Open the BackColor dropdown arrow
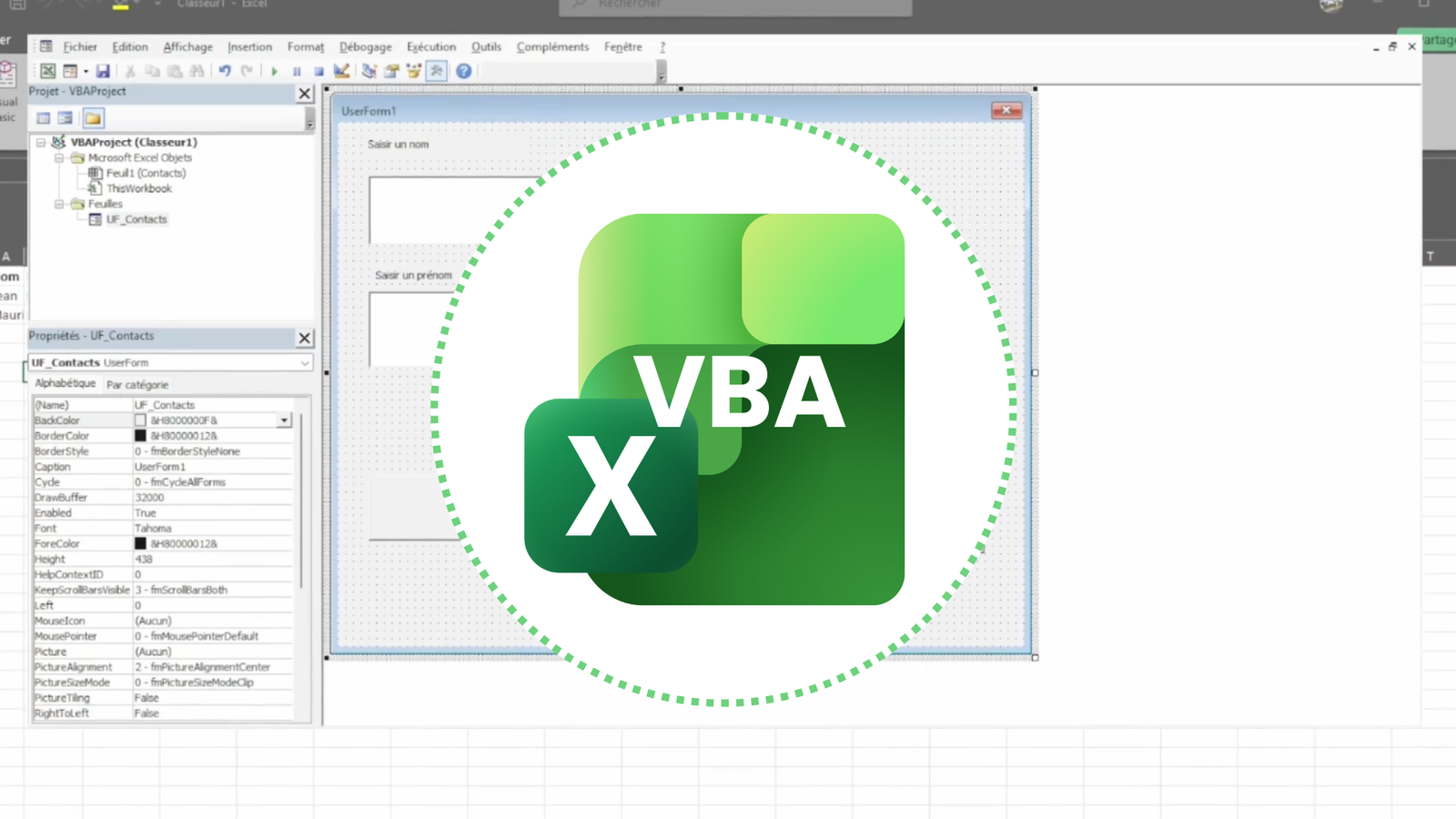Image resolution: width=1456 pixels, height=819 pixels. pyautogui.click(x=284, y=420)
